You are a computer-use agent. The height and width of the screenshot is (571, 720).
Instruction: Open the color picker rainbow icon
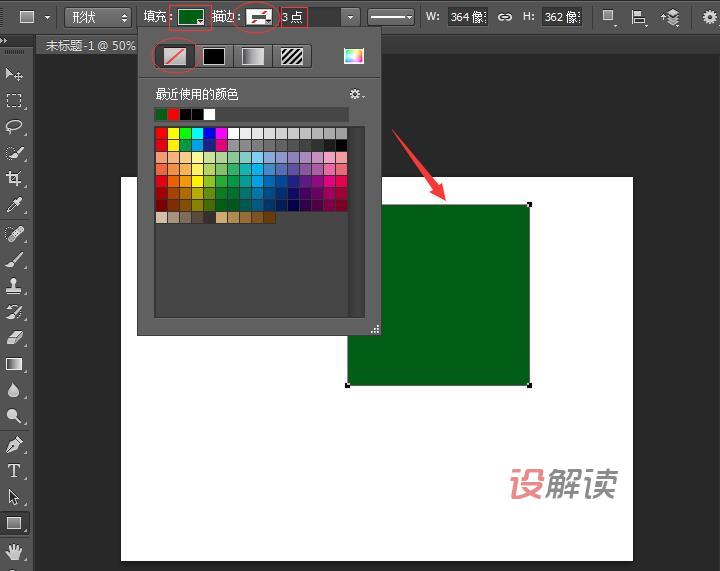tap(353, 56)
